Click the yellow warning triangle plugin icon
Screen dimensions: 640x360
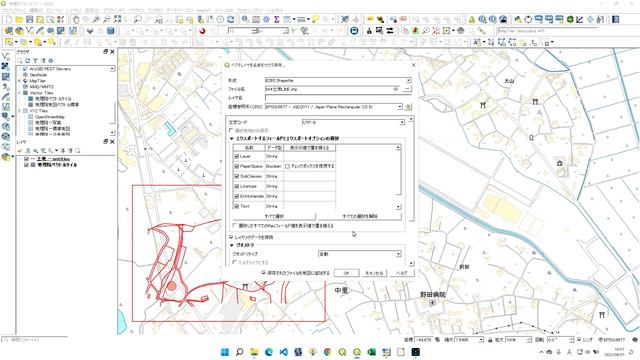pos(471,19)
